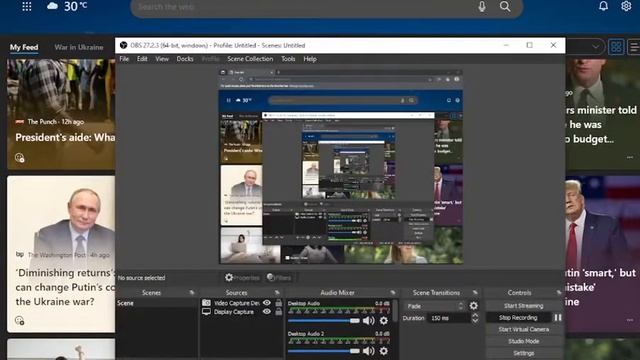640x360 pixels.
Task: Open the apps grid icon in the browser header
Action: (27, 7)
